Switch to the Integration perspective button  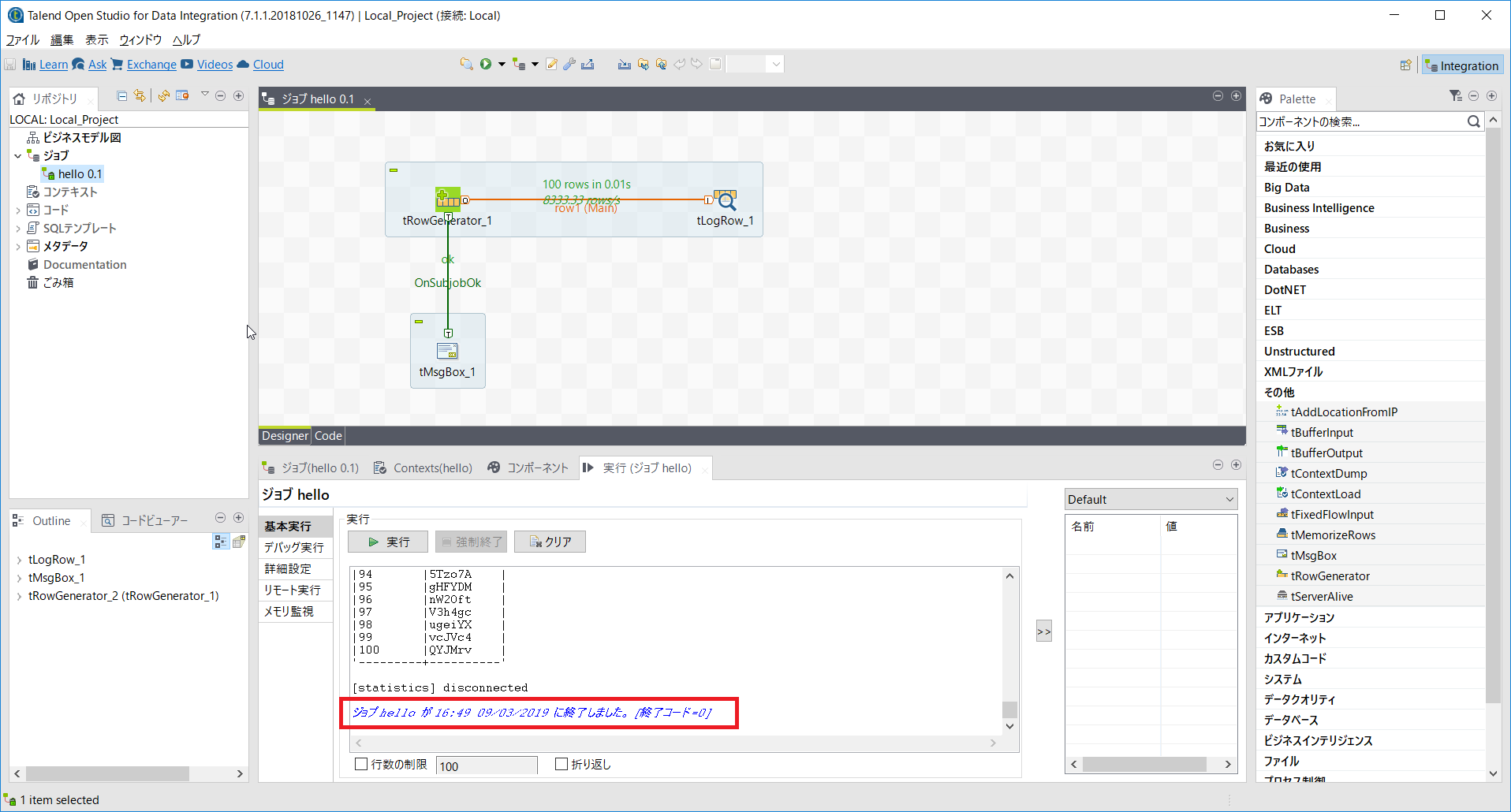(1462, 65)
